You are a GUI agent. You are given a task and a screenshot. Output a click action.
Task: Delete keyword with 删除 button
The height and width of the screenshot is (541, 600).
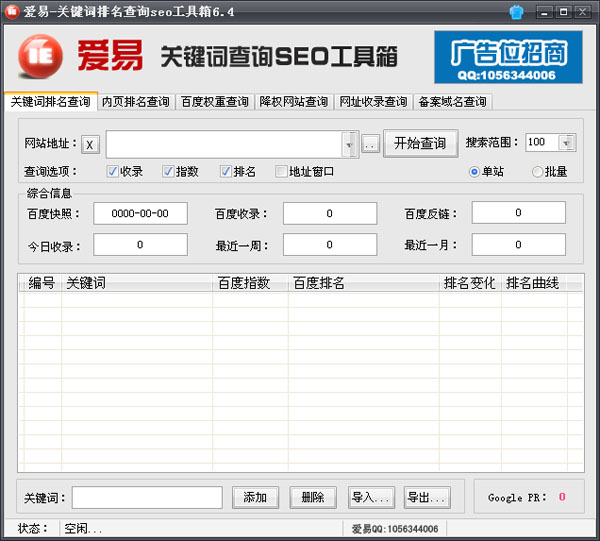[x=313, y=497]
